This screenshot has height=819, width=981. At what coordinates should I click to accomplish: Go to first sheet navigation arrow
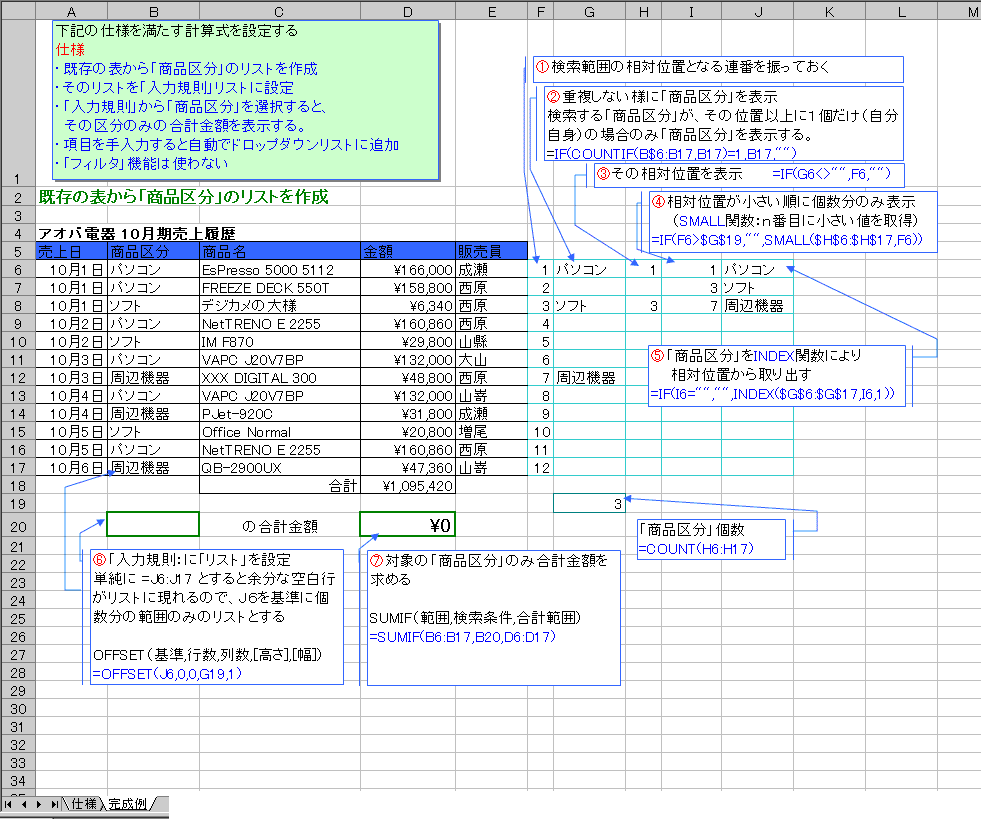coord(8,804)
